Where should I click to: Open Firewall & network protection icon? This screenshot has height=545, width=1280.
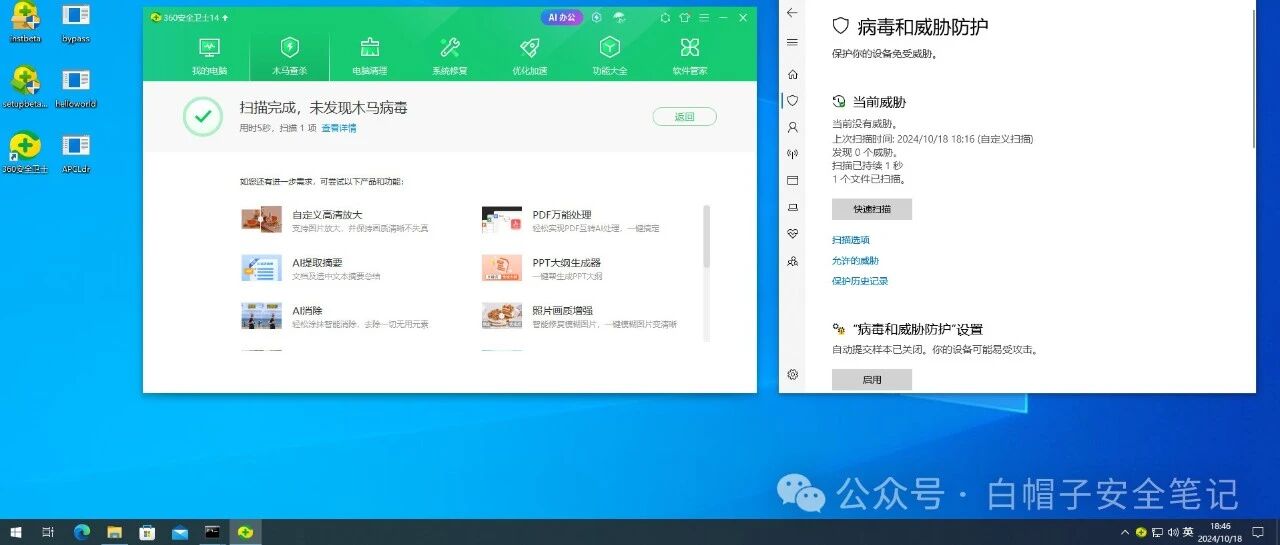coord(793,154)
